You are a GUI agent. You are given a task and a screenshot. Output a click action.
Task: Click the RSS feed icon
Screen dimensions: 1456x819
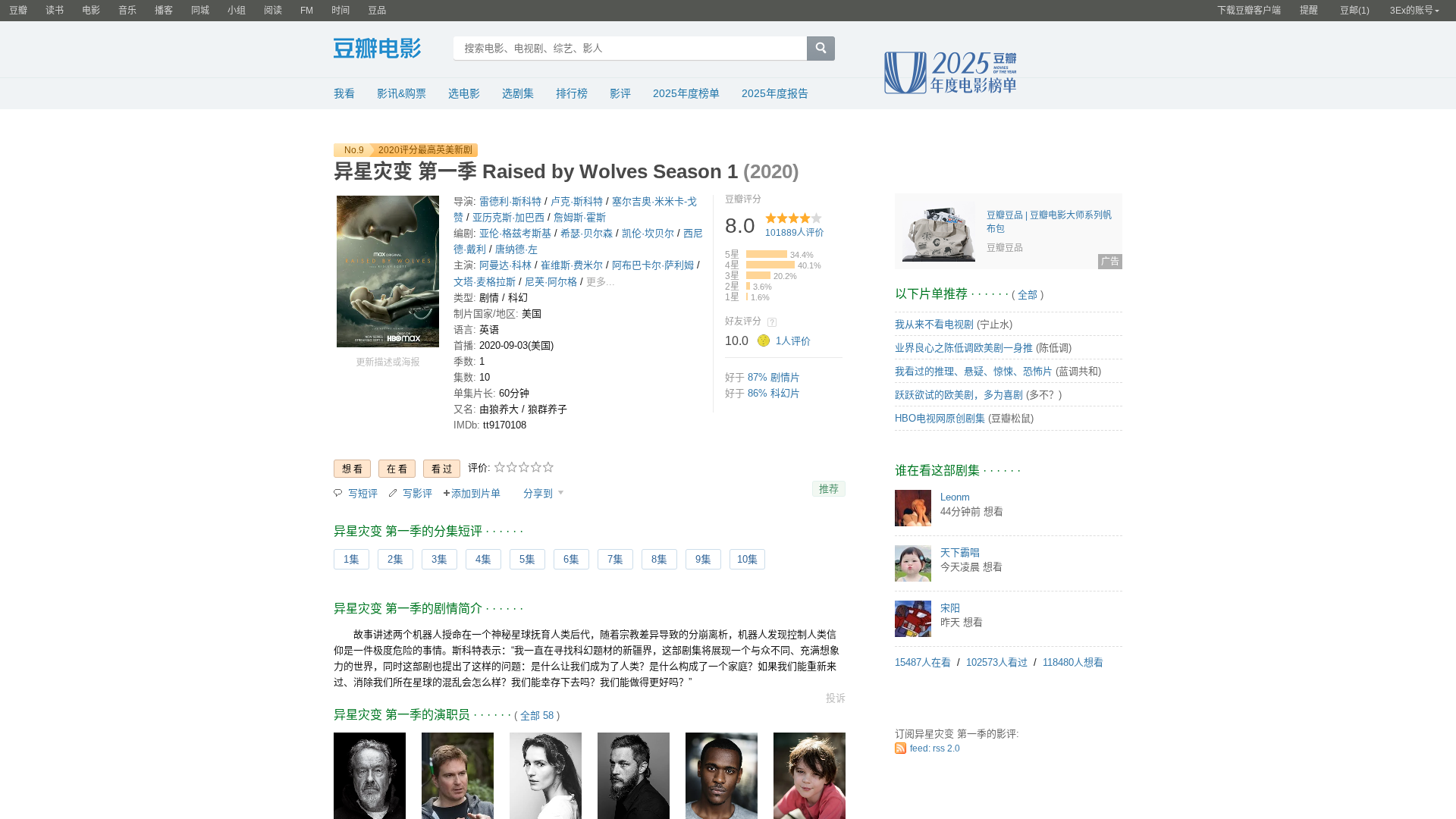point(900,748)
